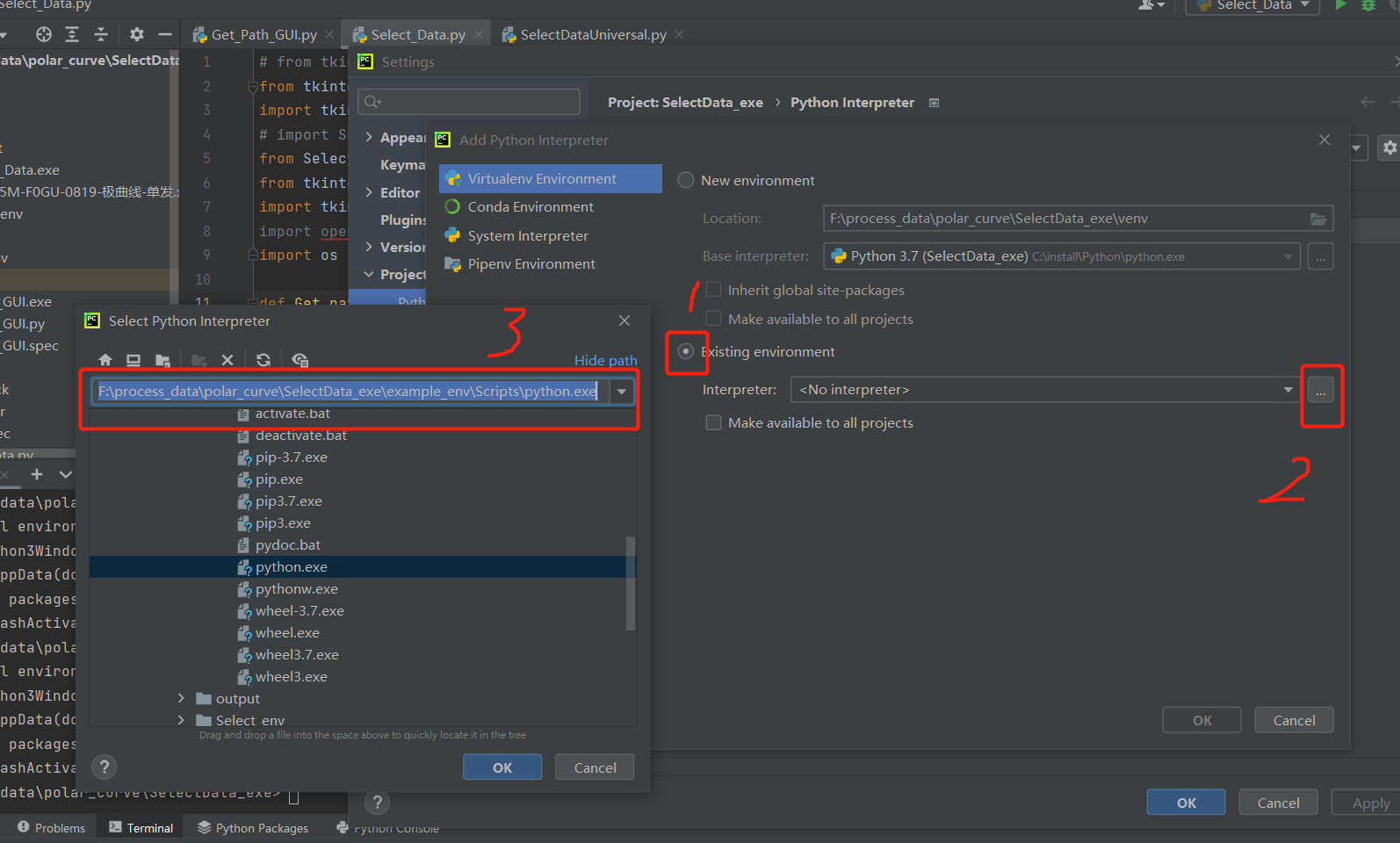Expand the output folder in tree
The height and width of the screenshot is (843, 1400).
181,699
